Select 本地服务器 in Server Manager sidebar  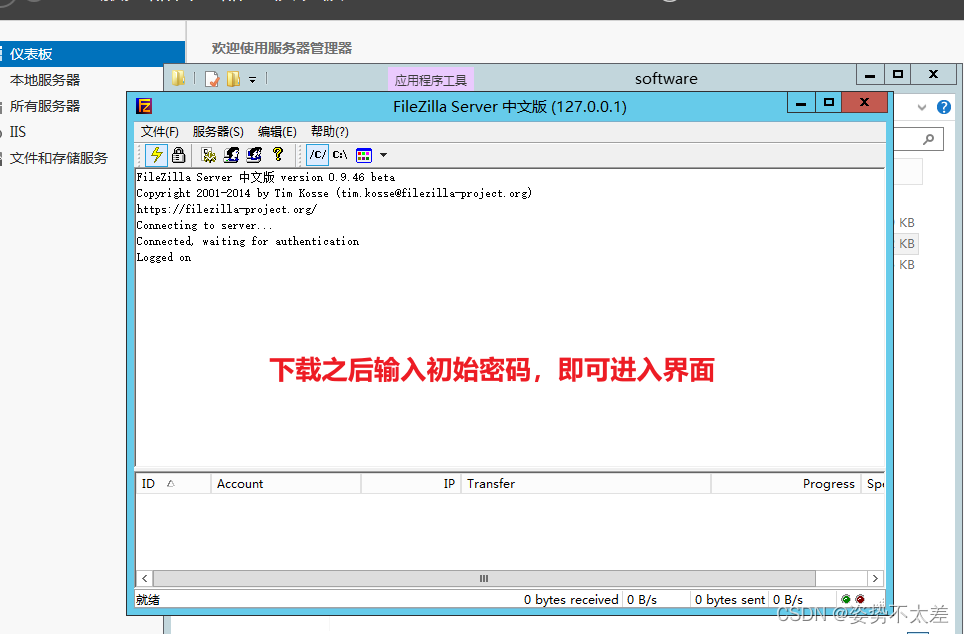click(x=45, y=80)
